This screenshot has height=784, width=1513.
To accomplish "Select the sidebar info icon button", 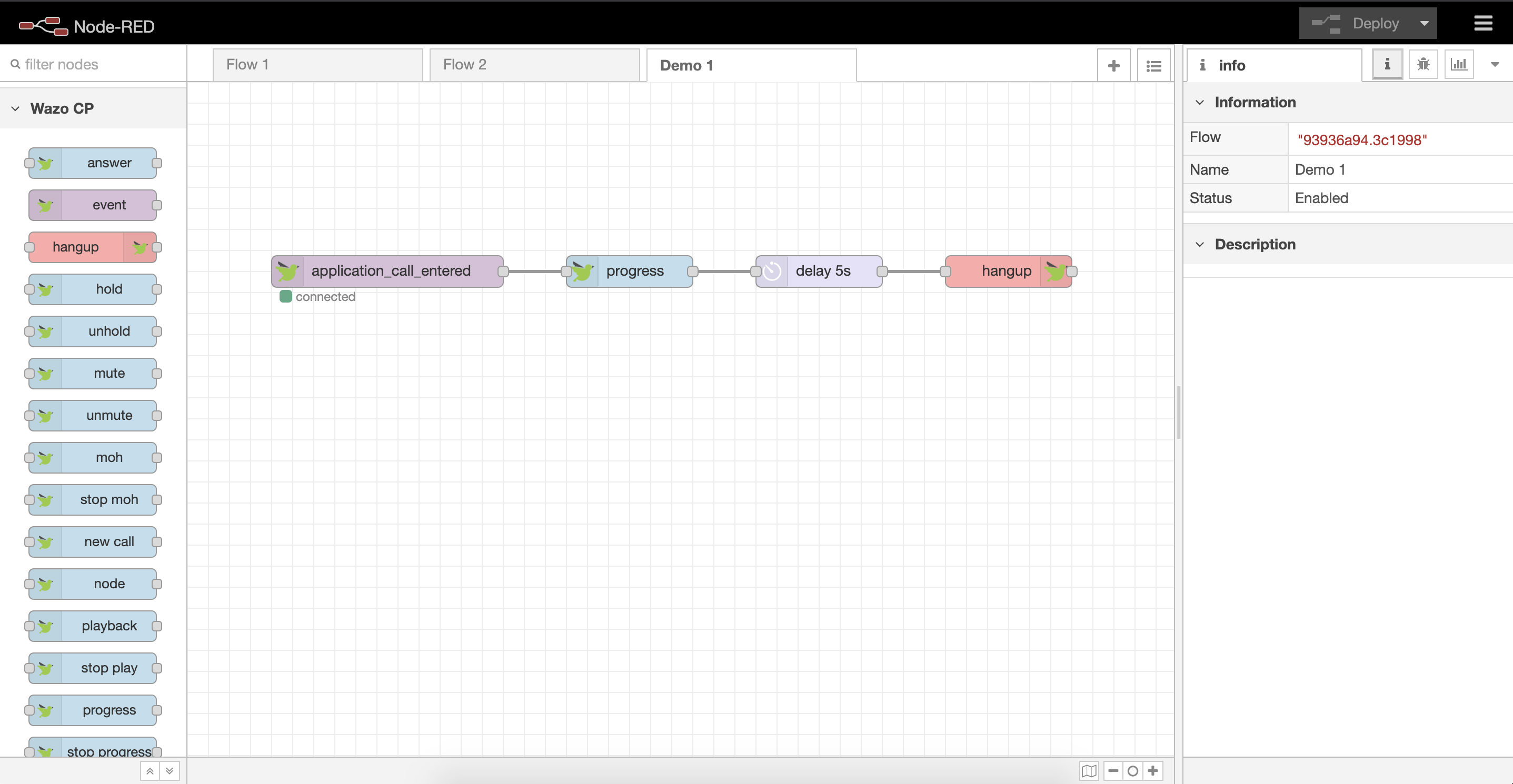I will [1387, 65].
